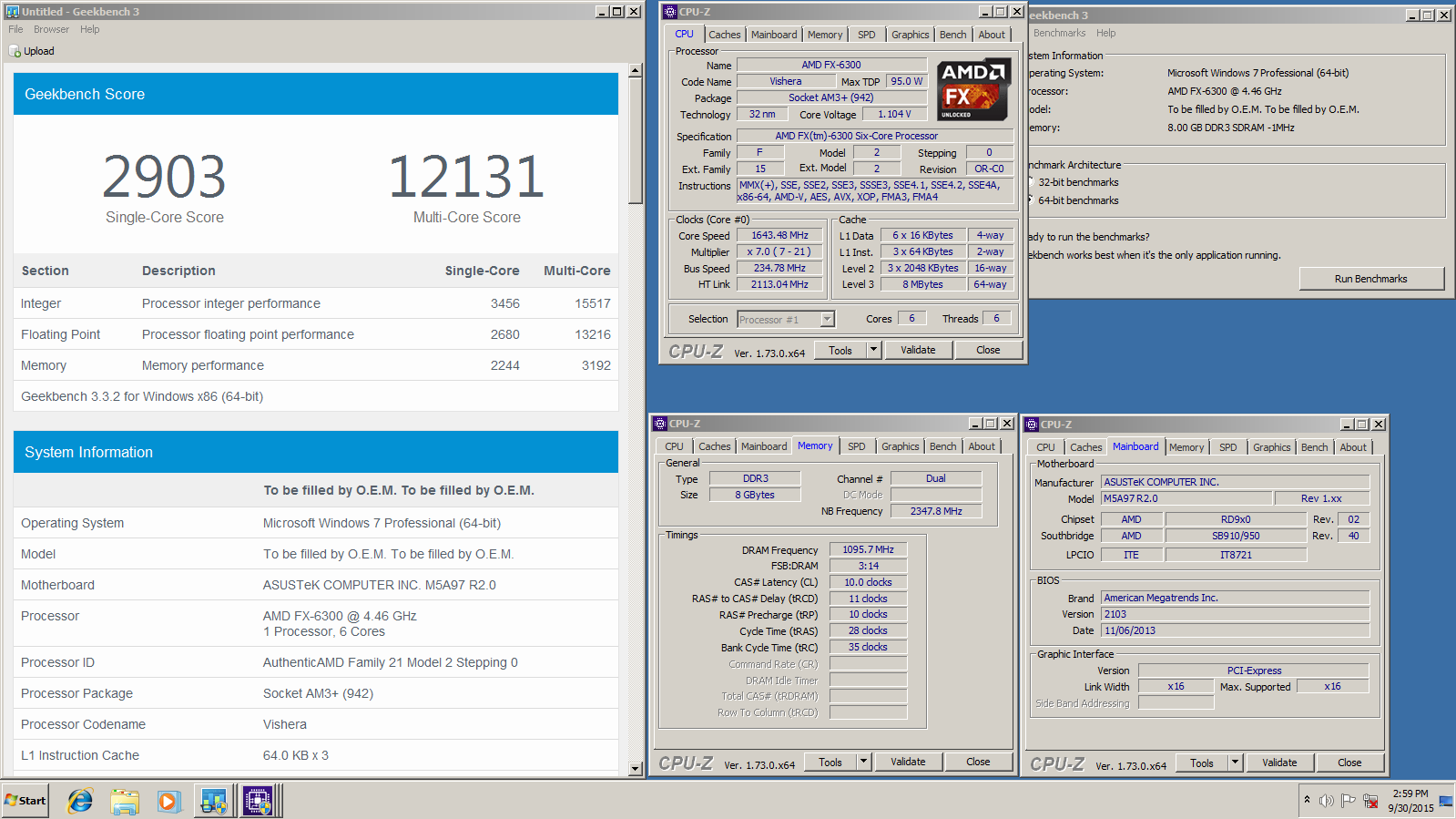The height and width of the screenshot is (819, 1456).
Task: Click the AMD FX processor logo
Action: [973, 90]
